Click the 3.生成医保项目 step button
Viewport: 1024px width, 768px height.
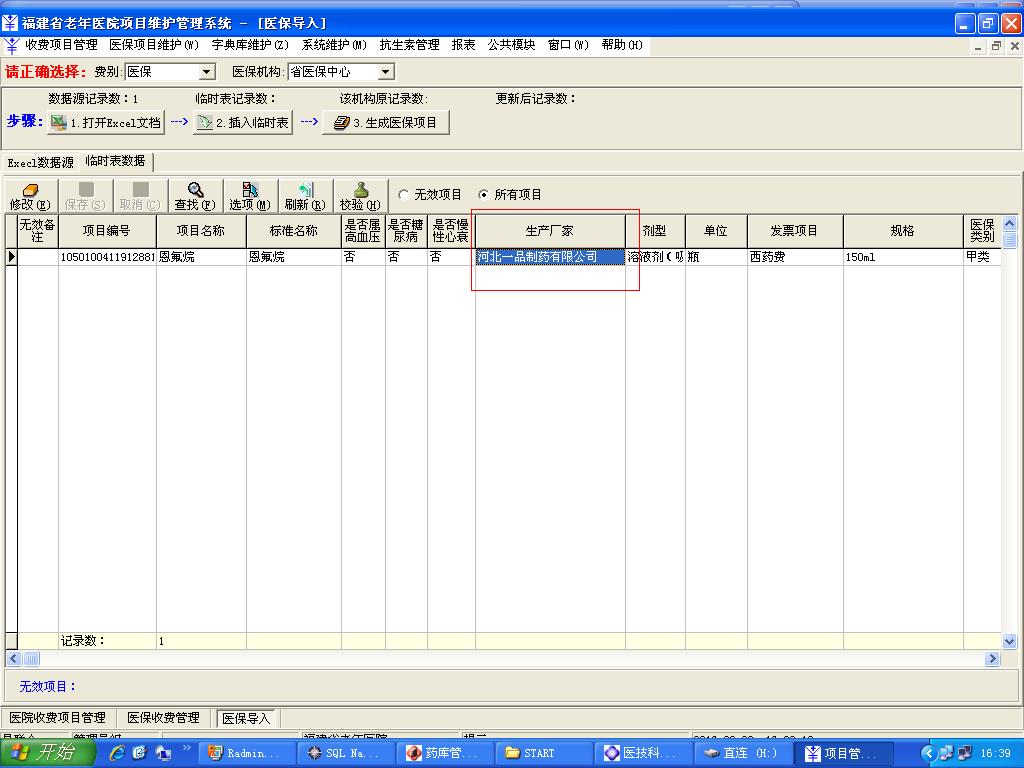385,123
